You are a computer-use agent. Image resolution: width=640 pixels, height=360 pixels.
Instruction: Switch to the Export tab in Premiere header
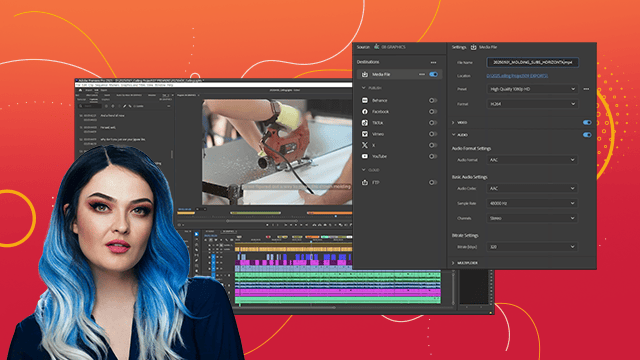[x=104, y=90]
